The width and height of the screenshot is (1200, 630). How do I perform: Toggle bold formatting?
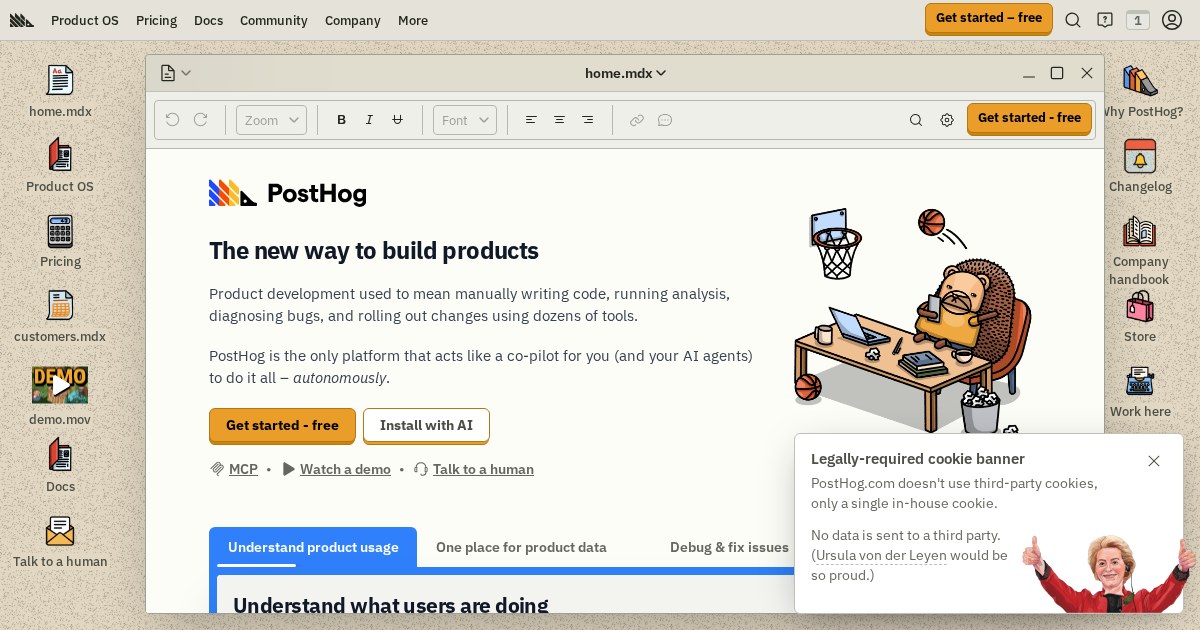[x=341, y=120]
